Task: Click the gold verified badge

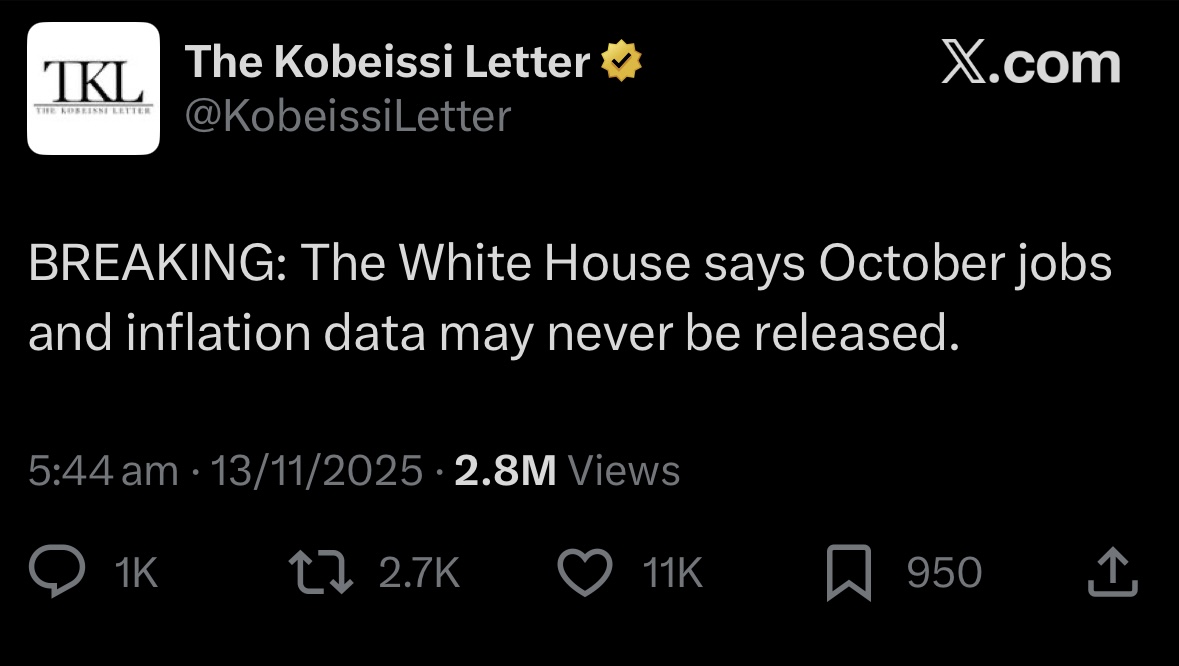Action: click(x=620, y=64)
